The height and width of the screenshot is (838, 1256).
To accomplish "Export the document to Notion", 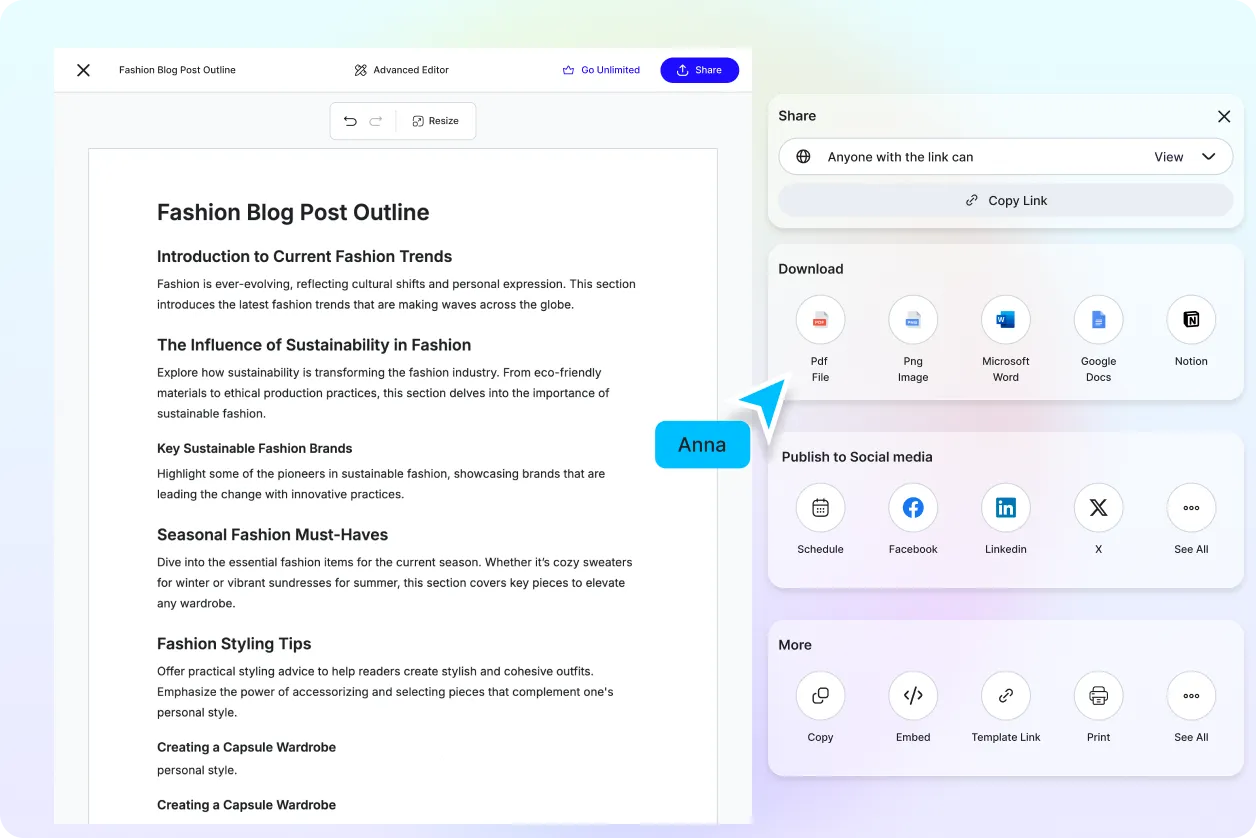I will coord(1191,320).
